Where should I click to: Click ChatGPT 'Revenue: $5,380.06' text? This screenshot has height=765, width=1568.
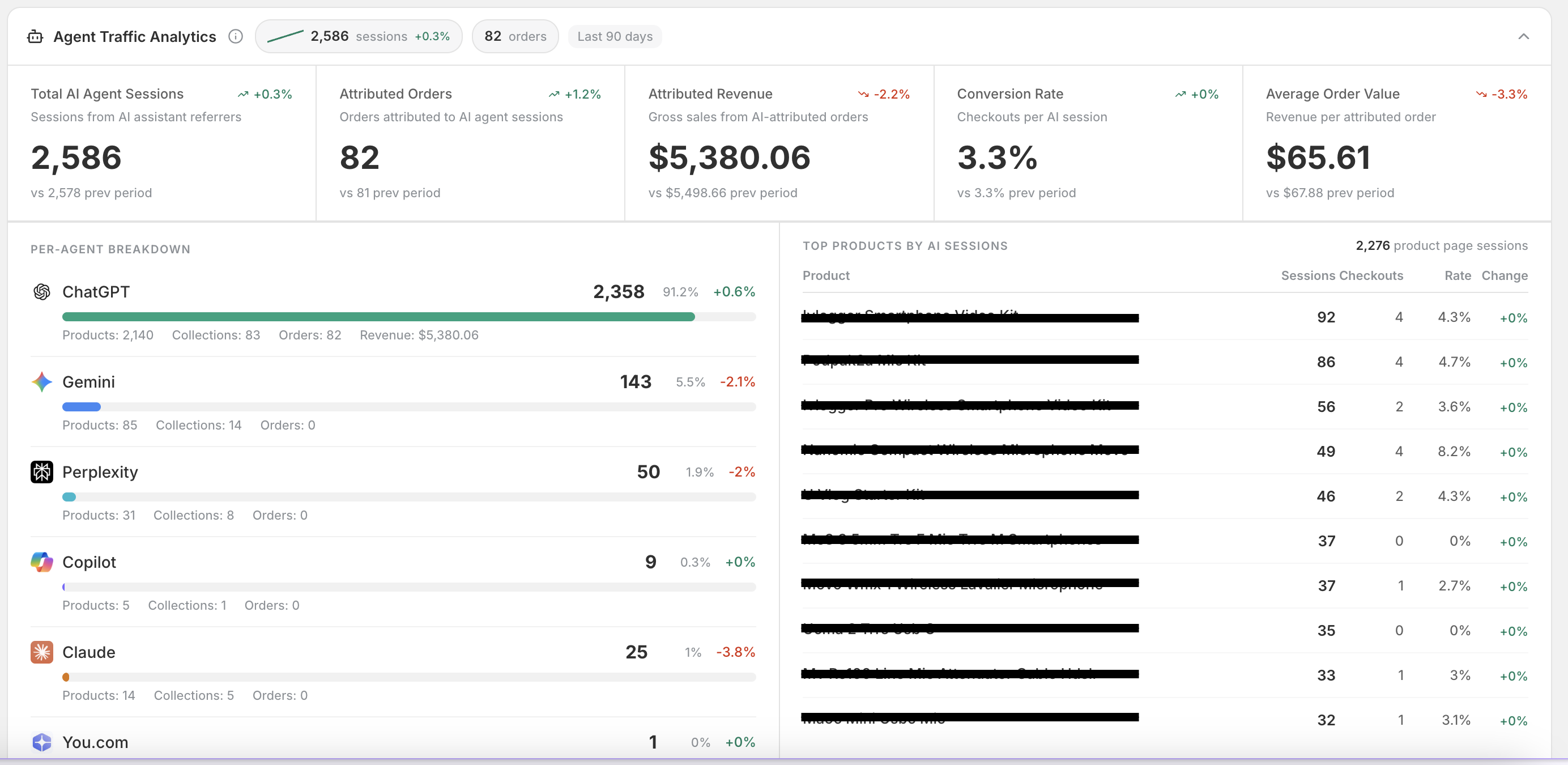coord(419,335)
